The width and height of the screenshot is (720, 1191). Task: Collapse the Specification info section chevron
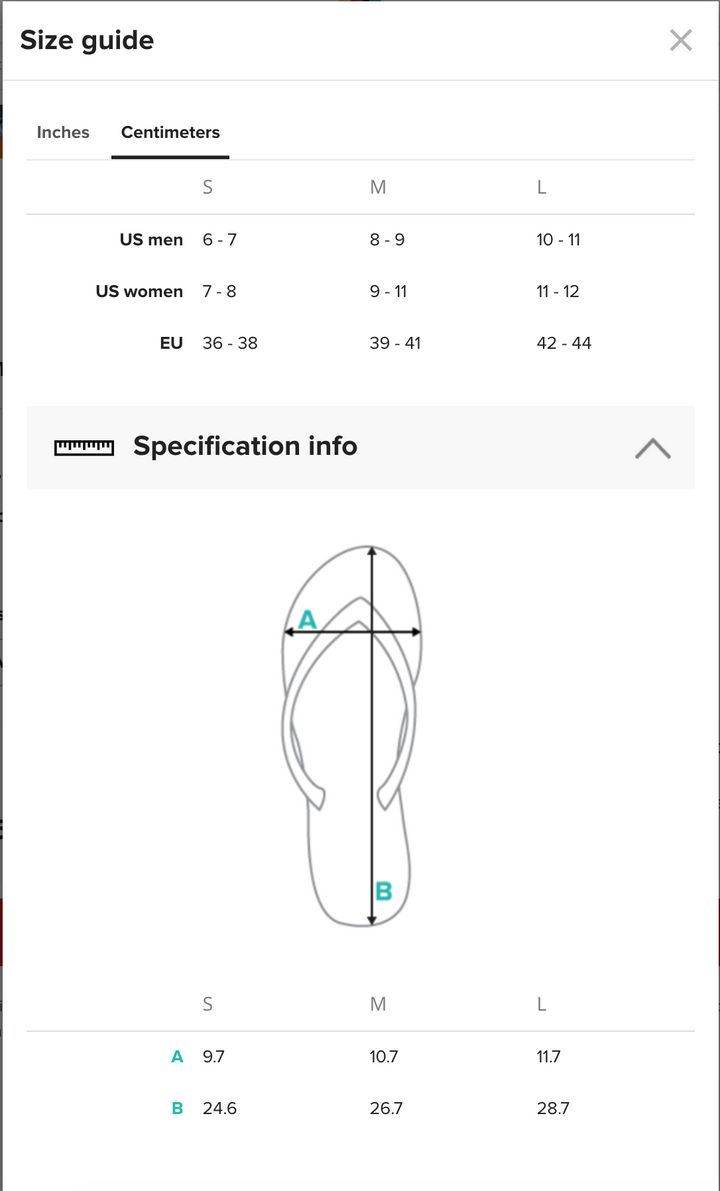click(x=652, y=447)
